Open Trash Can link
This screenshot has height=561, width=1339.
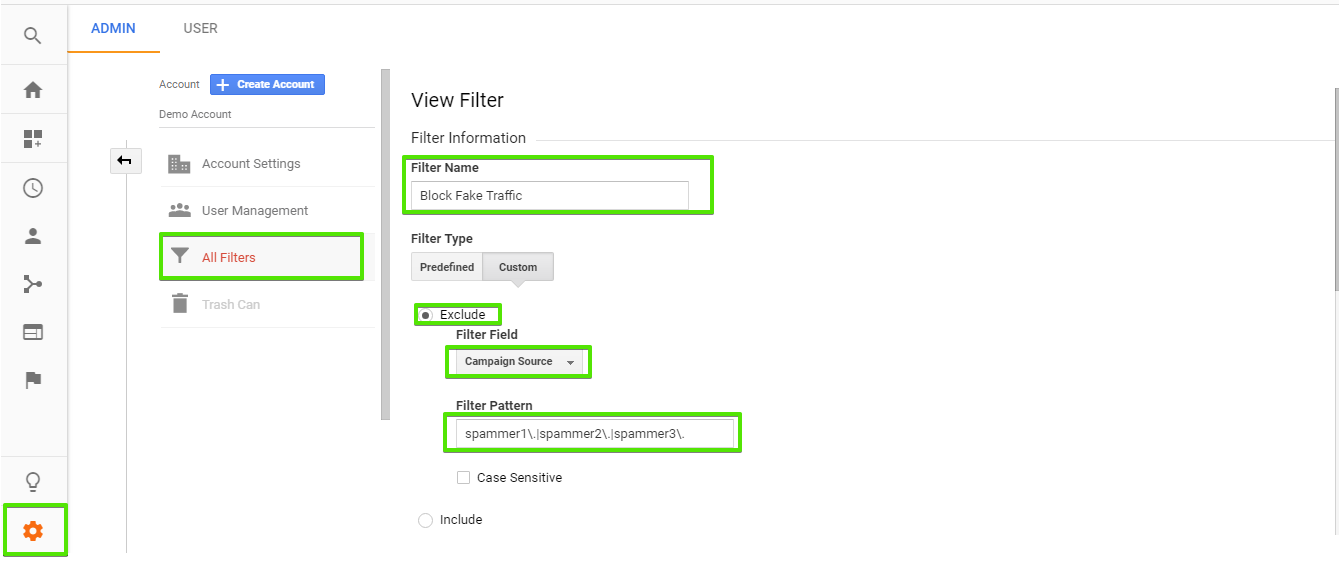[x=231, y=304]
